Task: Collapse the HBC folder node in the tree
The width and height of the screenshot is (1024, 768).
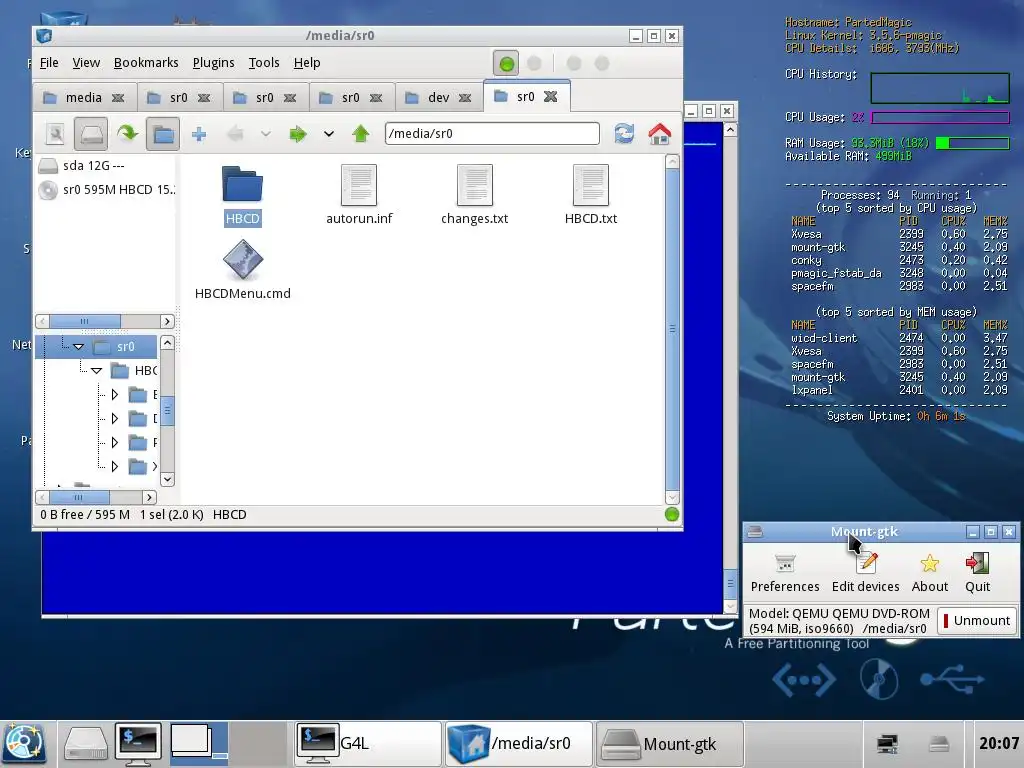Action: pos(97,371)
